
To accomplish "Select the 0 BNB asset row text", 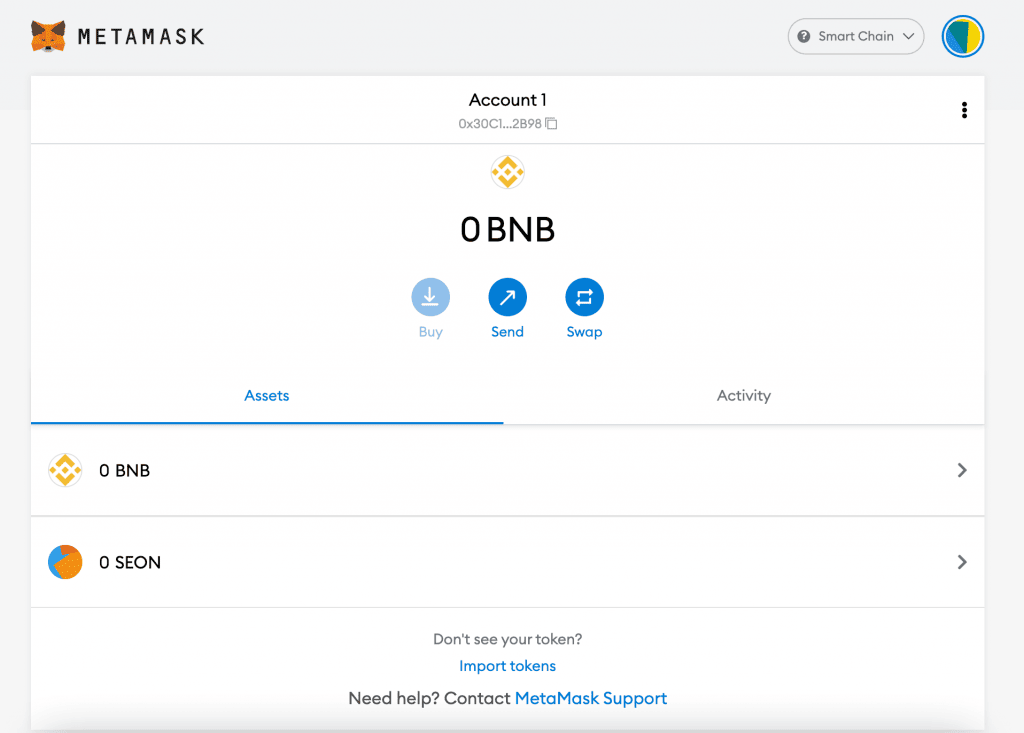I will click(x=125, y=470).
